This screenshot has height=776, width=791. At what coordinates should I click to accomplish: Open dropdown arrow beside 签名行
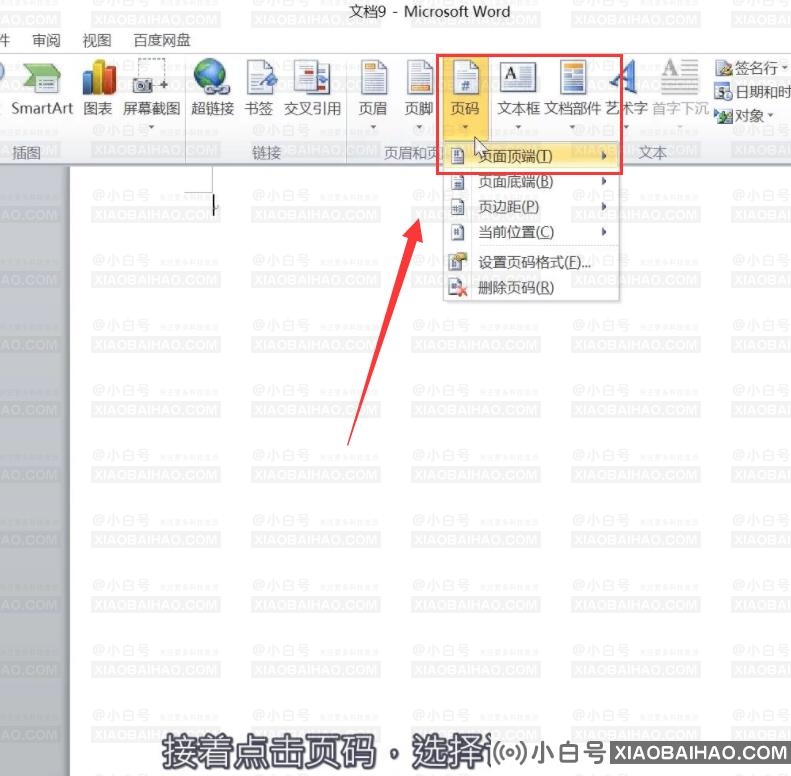coord(784,68)
